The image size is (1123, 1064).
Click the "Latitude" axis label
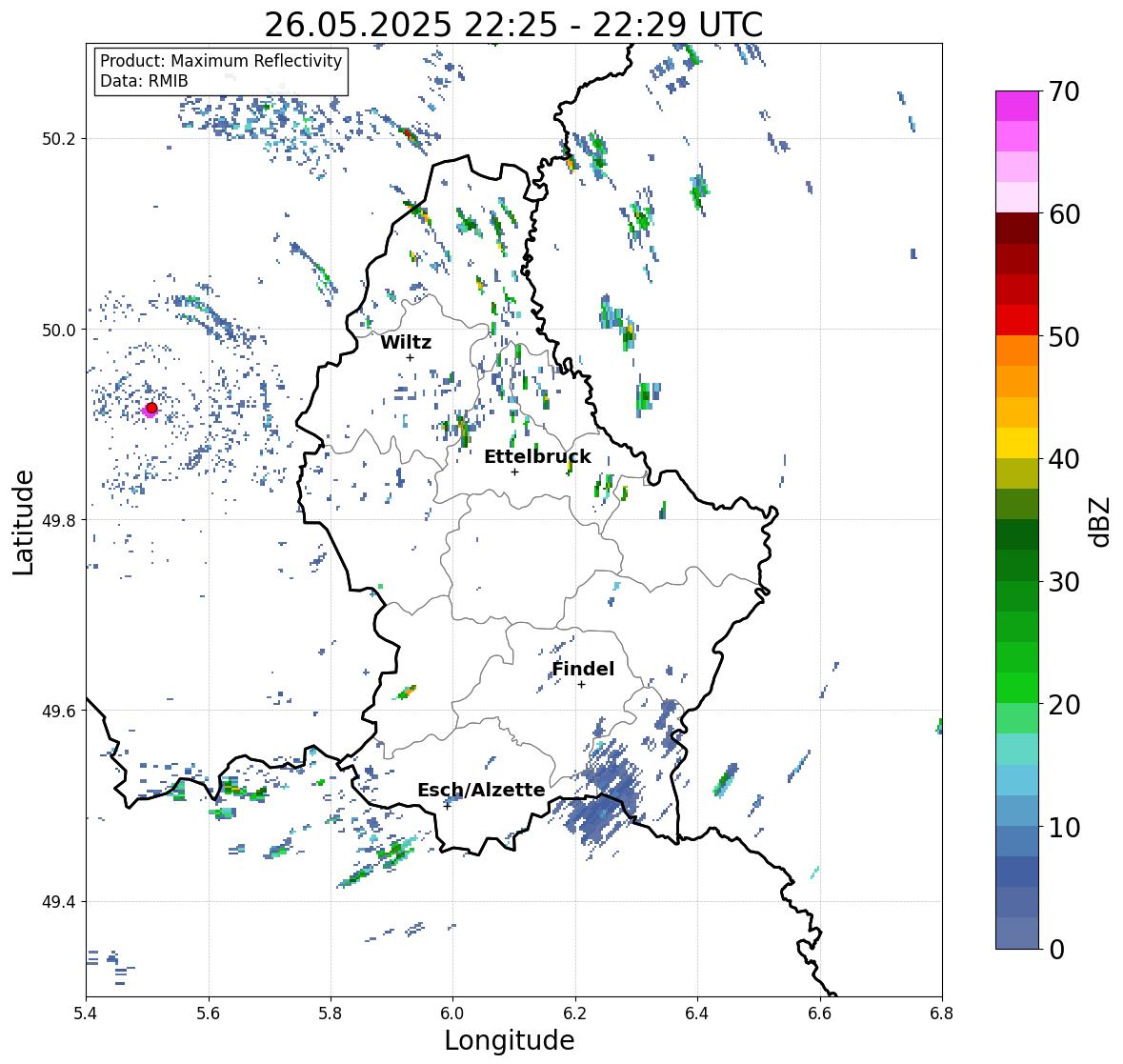(24, 522)
